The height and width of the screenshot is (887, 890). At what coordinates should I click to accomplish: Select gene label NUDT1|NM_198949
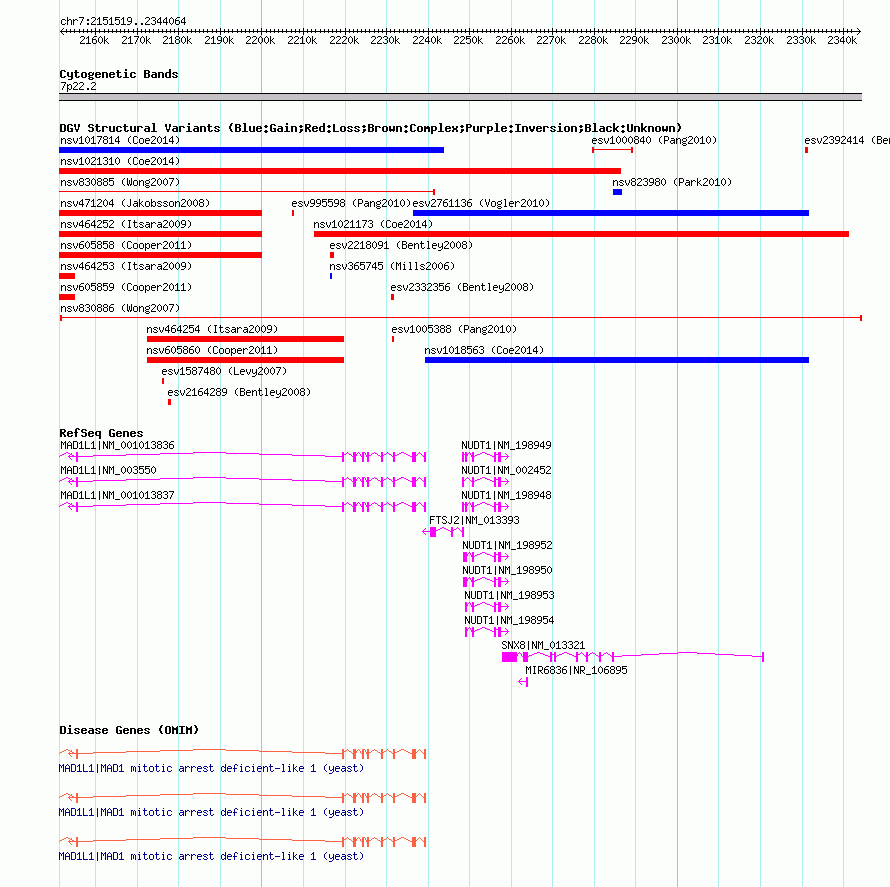tap(506, 445)
